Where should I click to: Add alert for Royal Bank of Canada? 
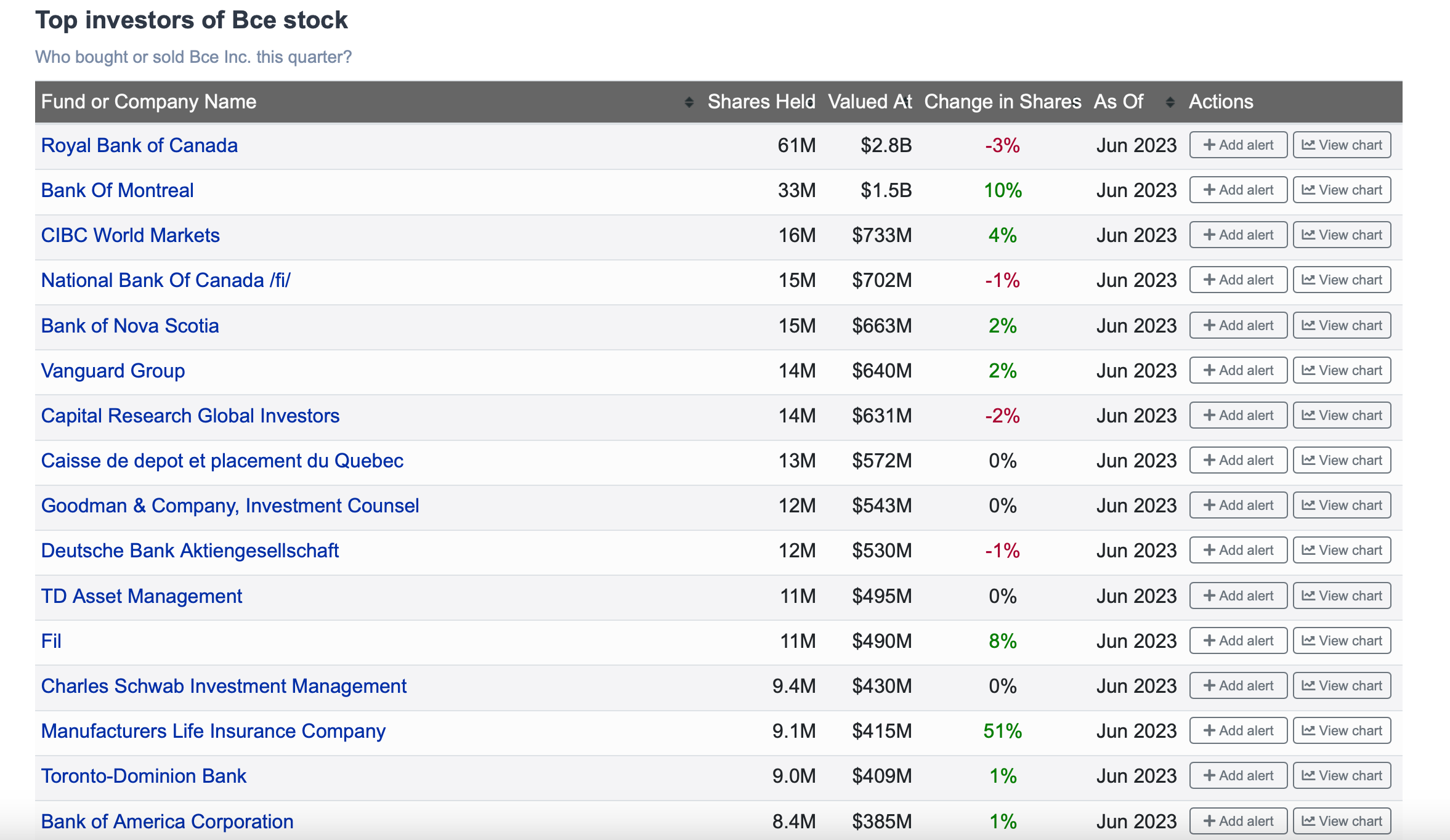1238,145
